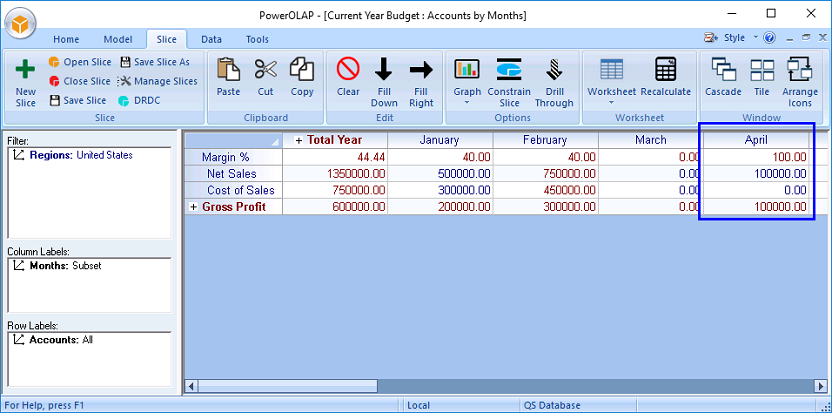Copy the selected cells
Viewport: 832px width, 413px height.
coord(302,78)
